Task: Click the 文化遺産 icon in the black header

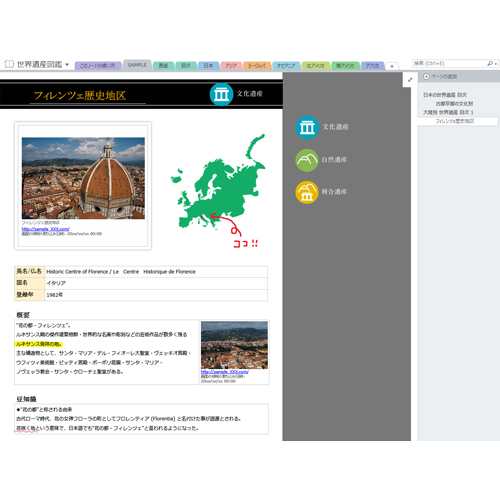Action: 221,94
